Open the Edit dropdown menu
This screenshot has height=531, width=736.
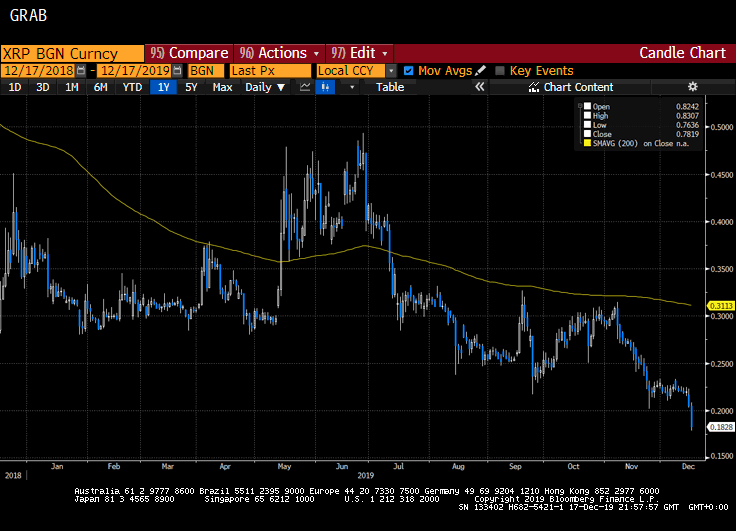360,53
